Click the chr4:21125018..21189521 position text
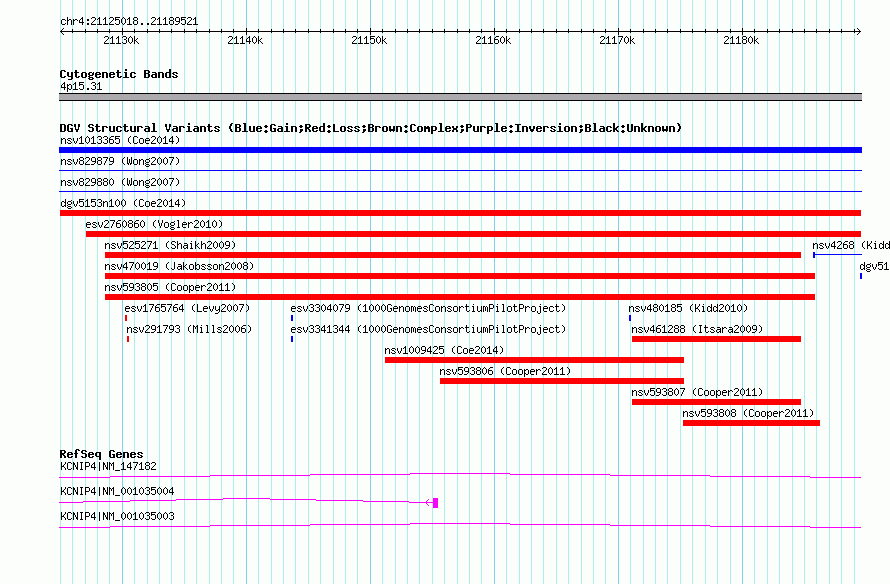The height and width of the screenshot is (584, 890). pyautogui.click(x=129, y=22)
